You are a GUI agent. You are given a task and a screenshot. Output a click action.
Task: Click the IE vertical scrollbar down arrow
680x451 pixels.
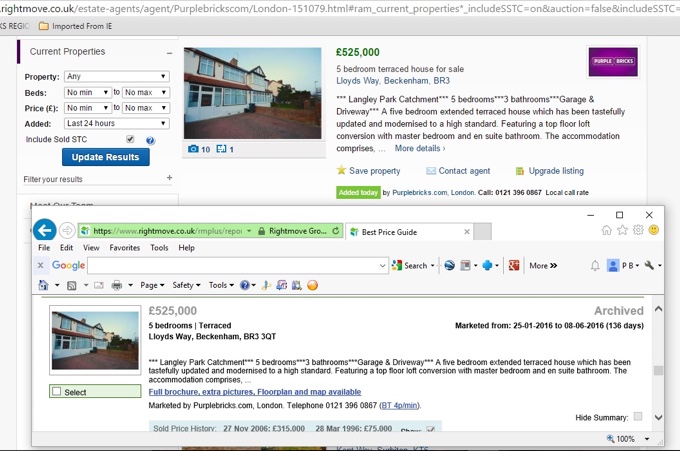click(x=658, y=418)
